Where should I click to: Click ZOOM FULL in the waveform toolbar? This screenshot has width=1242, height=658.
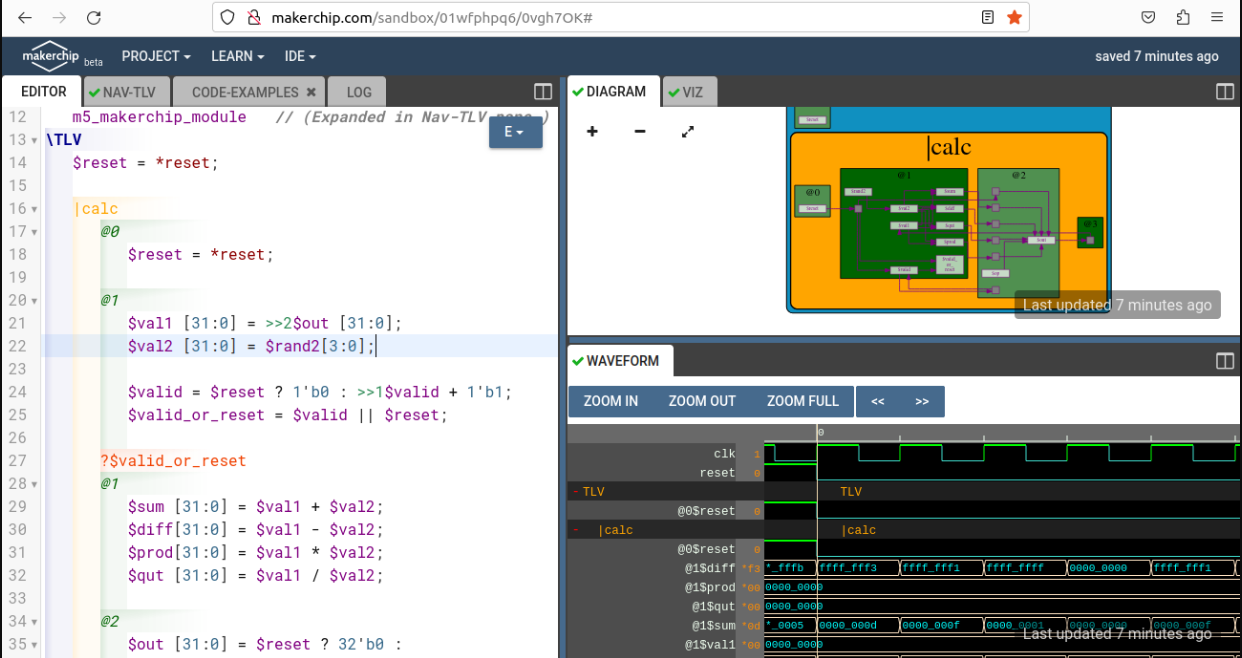pos(803,401)
